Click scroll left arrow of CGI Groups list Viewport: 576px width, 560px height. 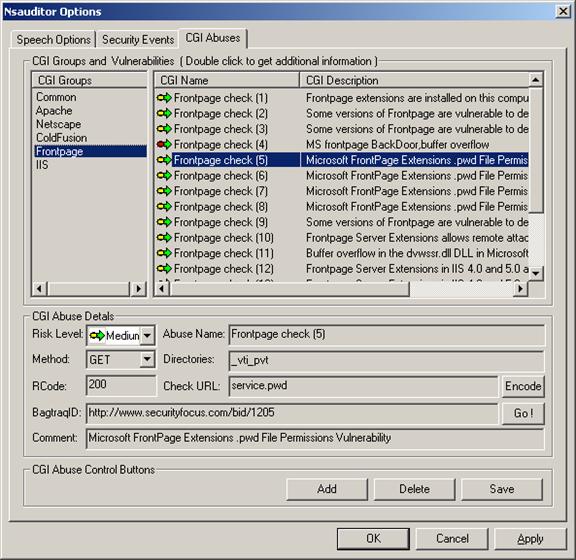coord(40,289)
